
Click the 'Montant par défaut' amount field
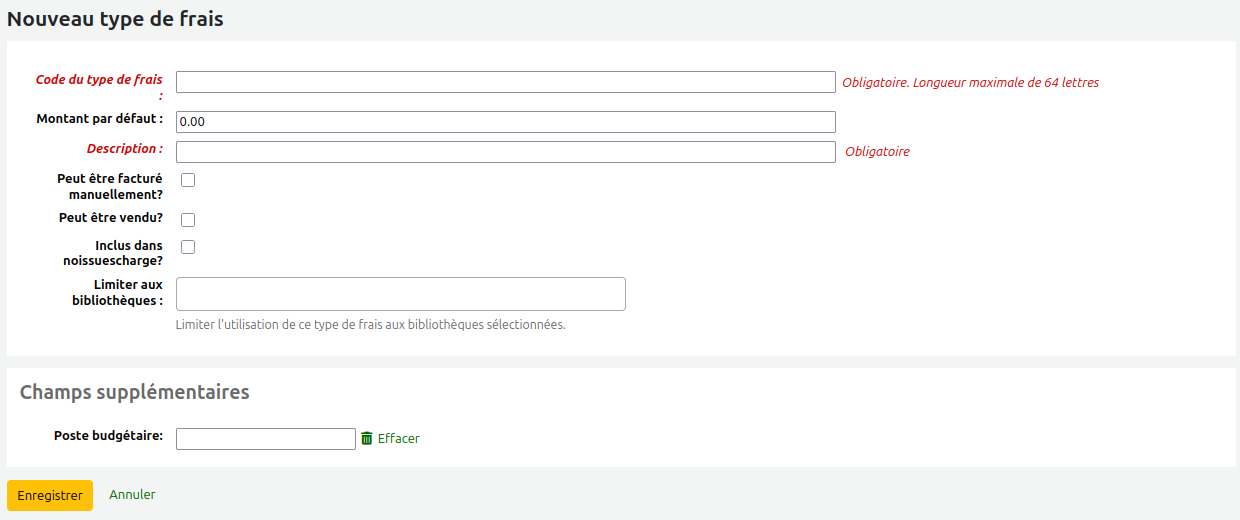505,122
